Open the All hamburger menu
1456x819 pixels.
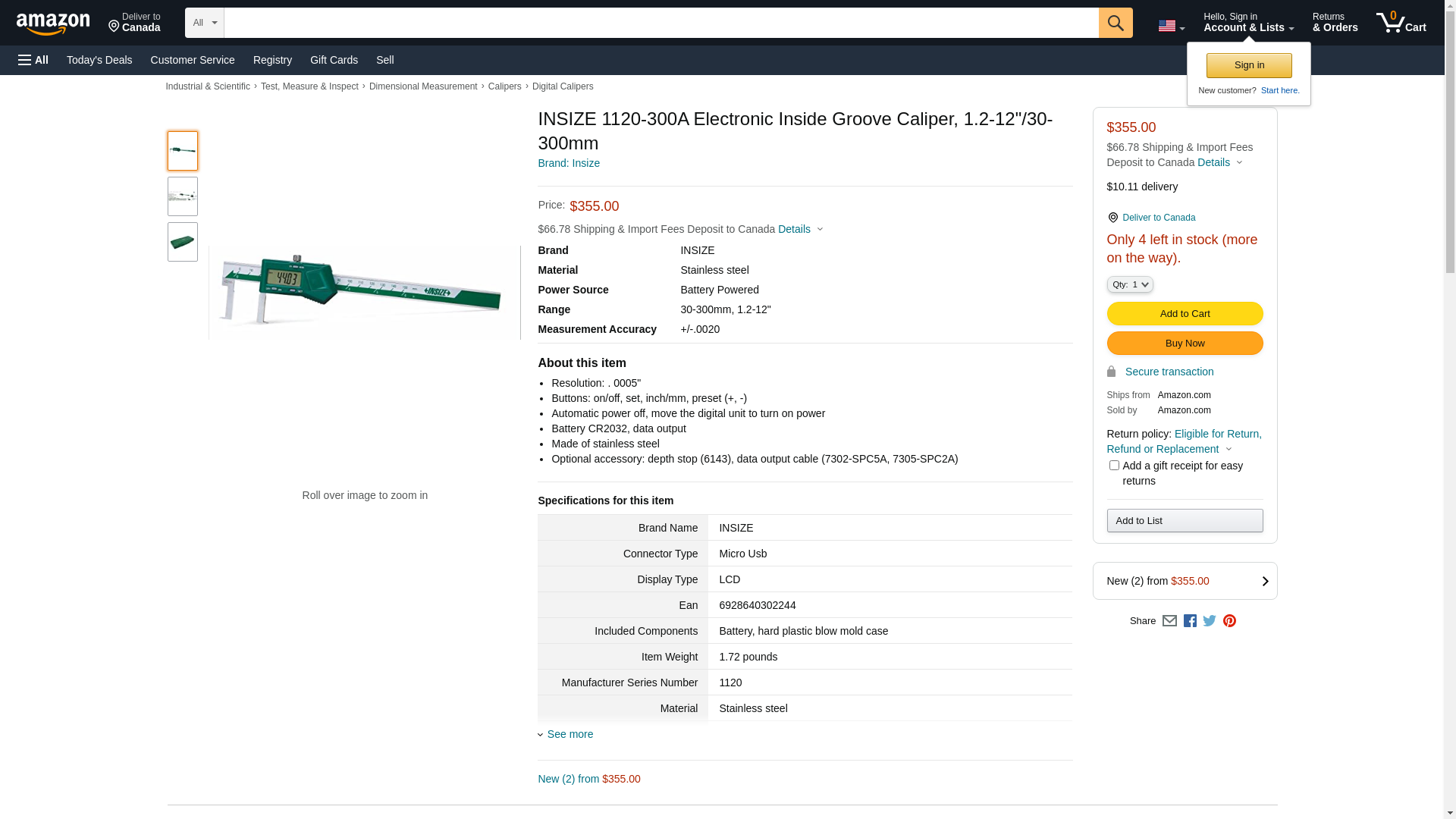(33, 60)
